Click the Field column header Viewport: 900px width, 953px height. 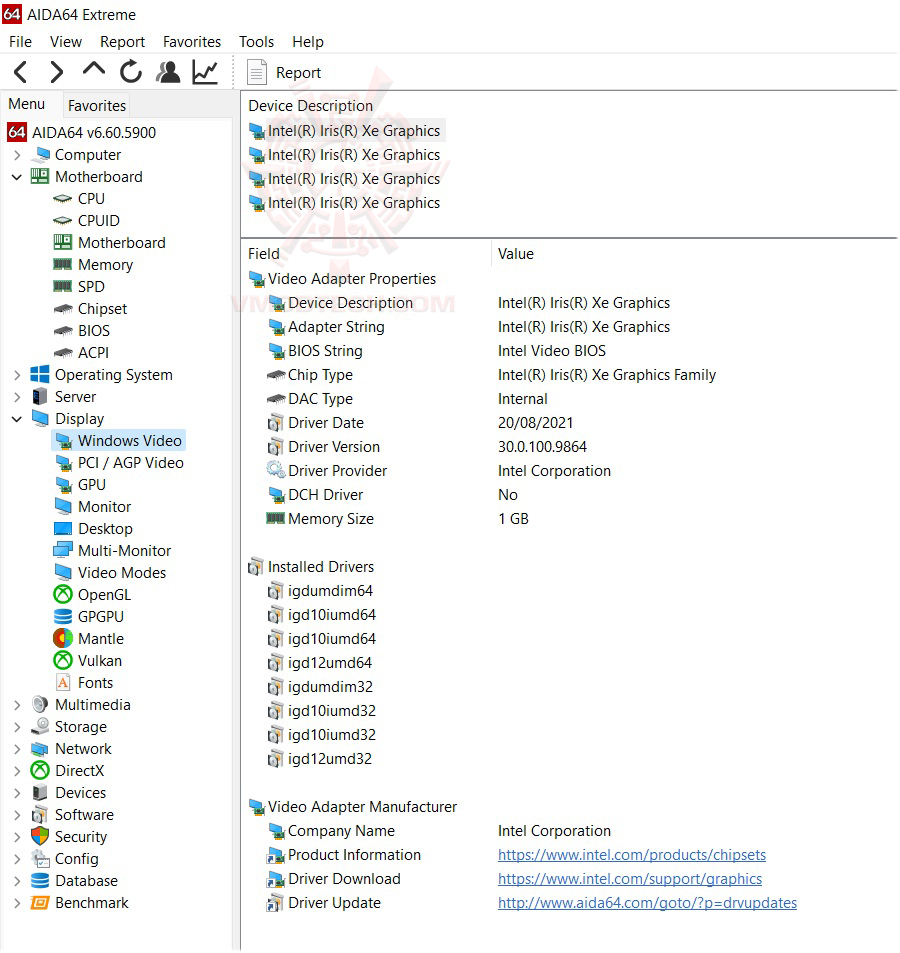264,253
